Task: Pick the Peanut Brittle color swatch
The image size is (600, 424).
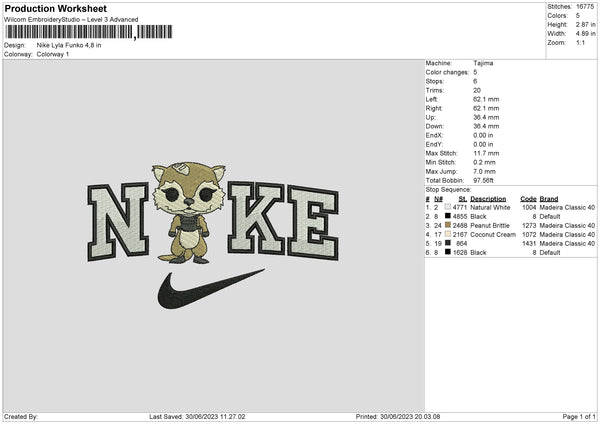Action: click(x=448, y=225)
